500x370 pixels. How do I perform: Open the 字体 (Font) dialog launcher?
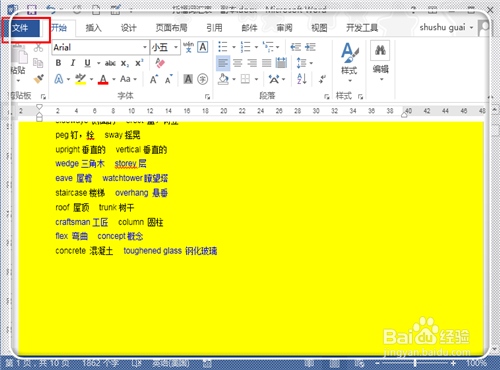[207, 97]
